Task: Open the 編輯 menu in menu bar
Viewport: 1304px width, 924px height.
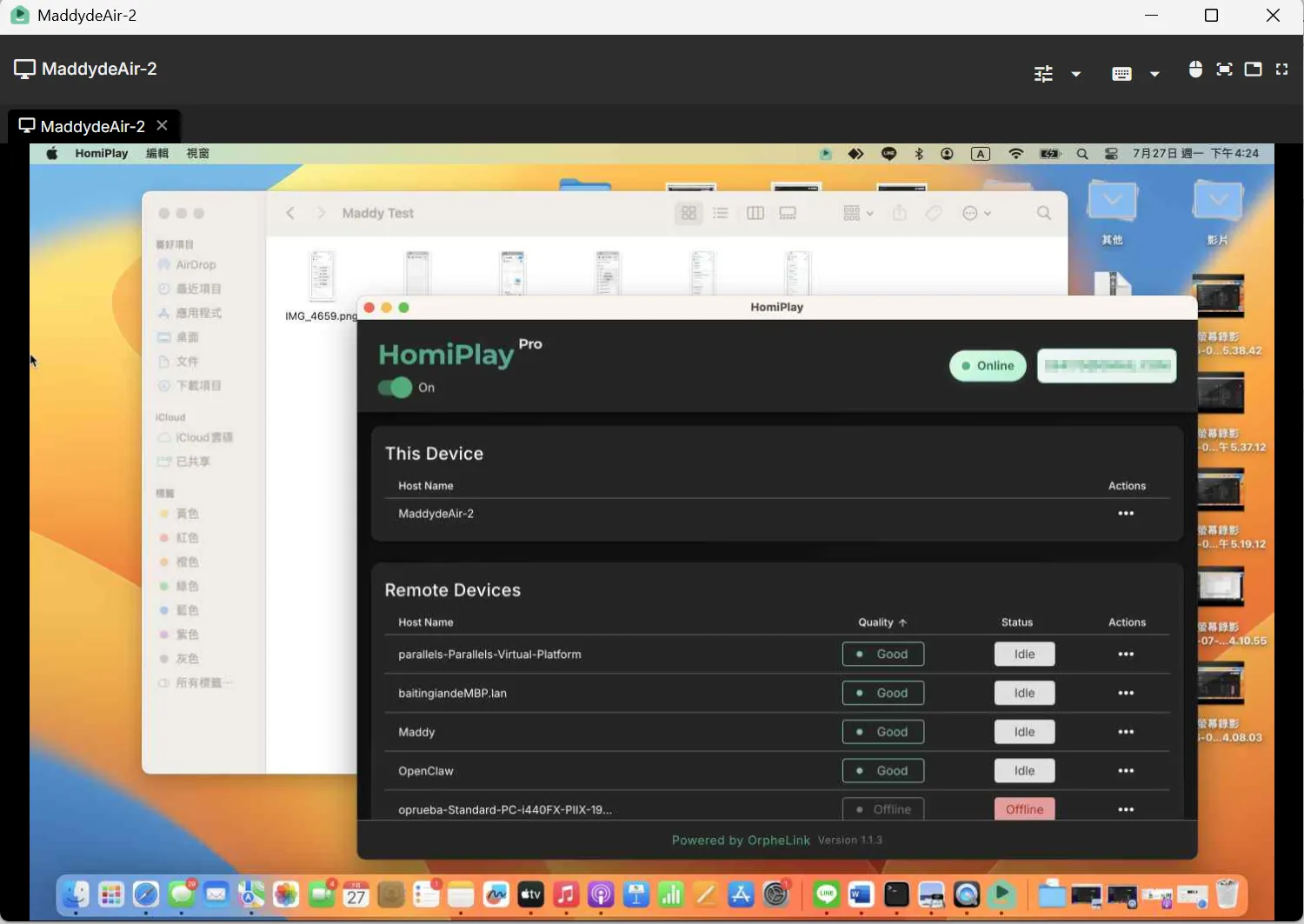Action: (x=157, y=154)
